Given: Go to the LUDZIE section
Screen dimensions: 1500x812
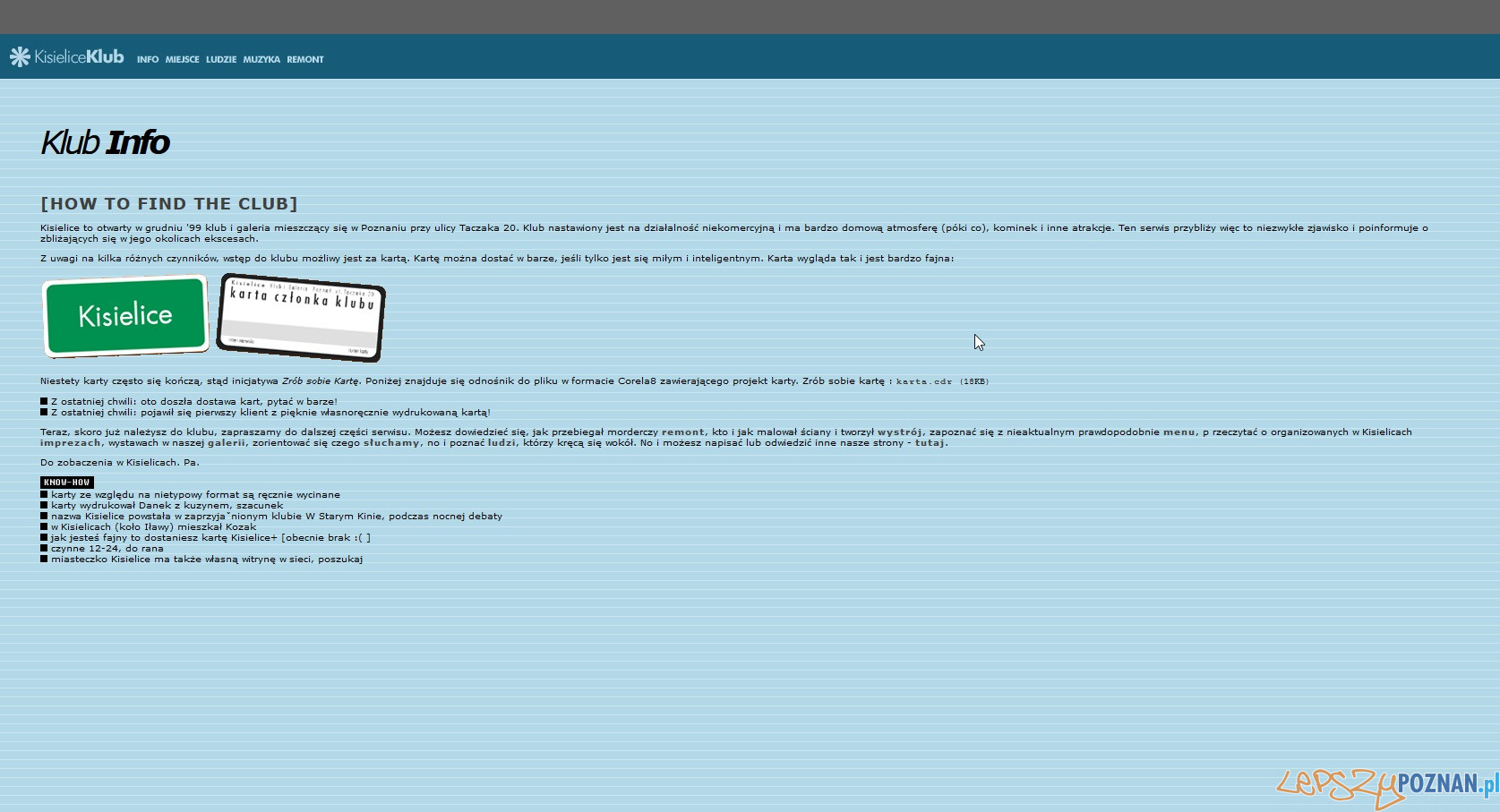Looking at the screenshot, I should pyautogui.click(x=221, y=59).
